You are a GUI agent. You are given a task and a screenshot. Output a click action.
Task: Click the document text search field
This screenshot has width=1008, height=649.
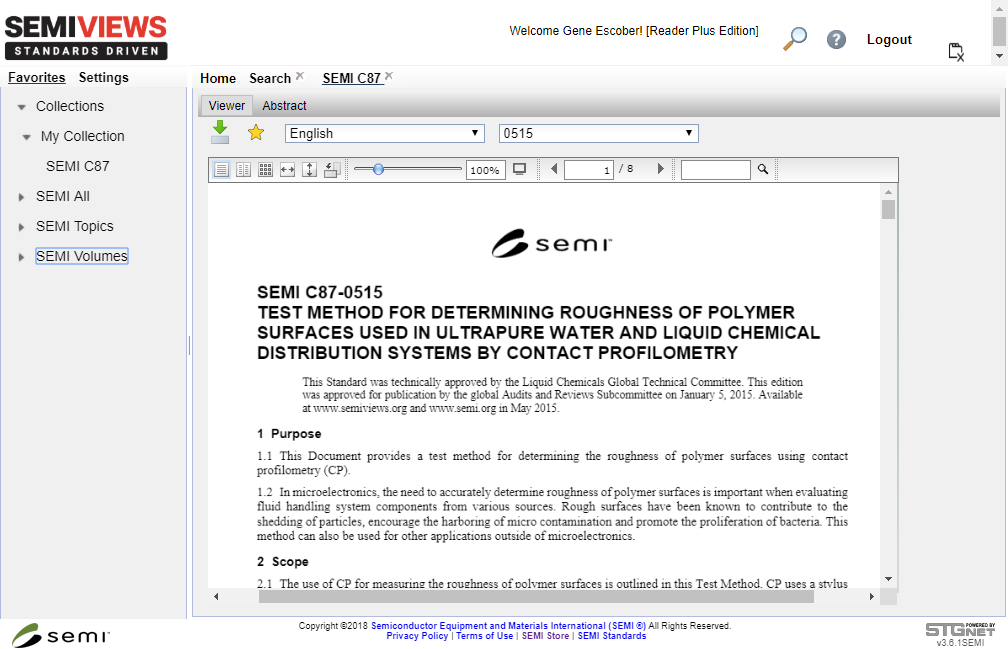coord(716,170)
